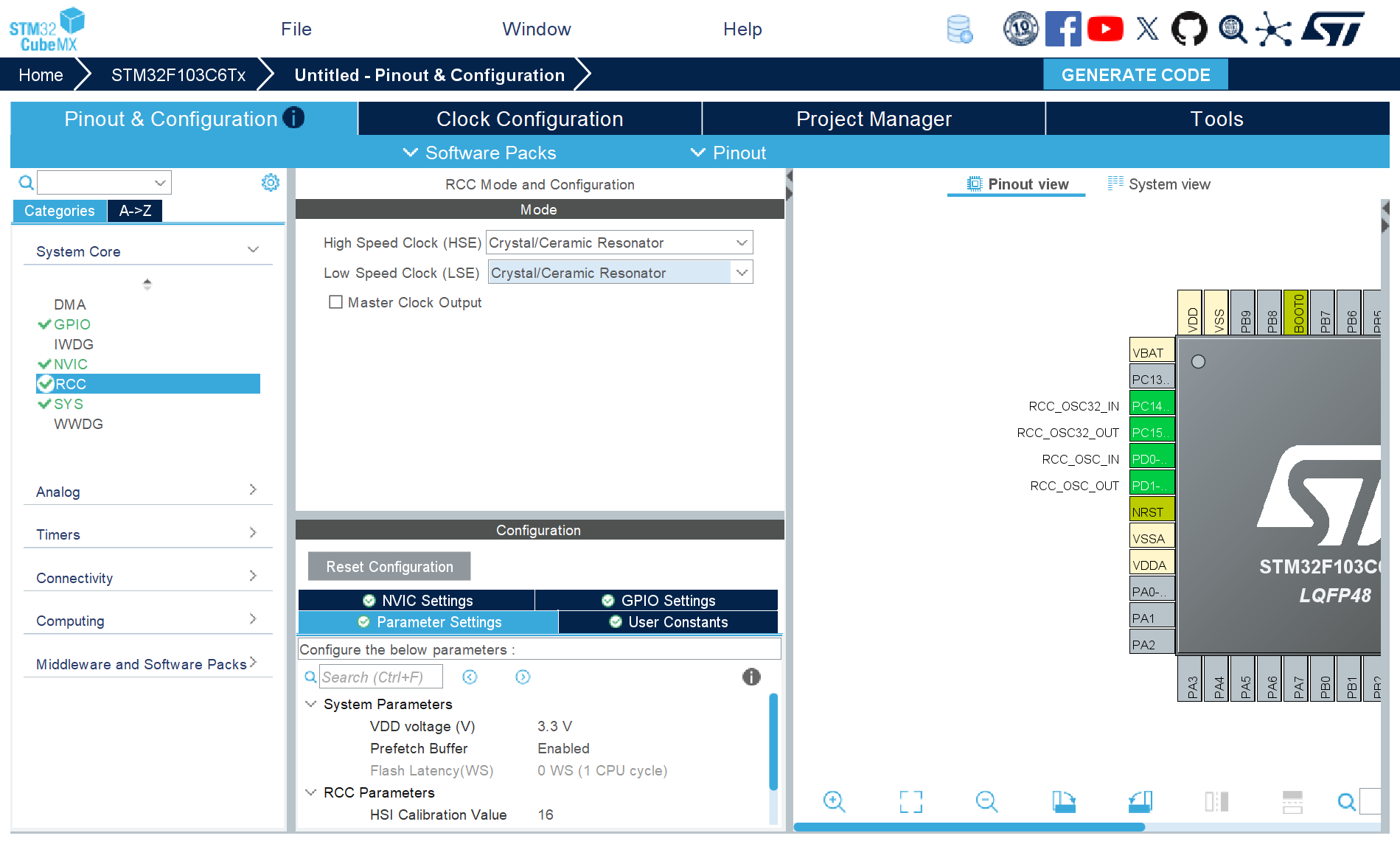Image resolution: width=1400 pixels, height=844 pixels.
Task: Open the X social link icon
Action: 1147,29
